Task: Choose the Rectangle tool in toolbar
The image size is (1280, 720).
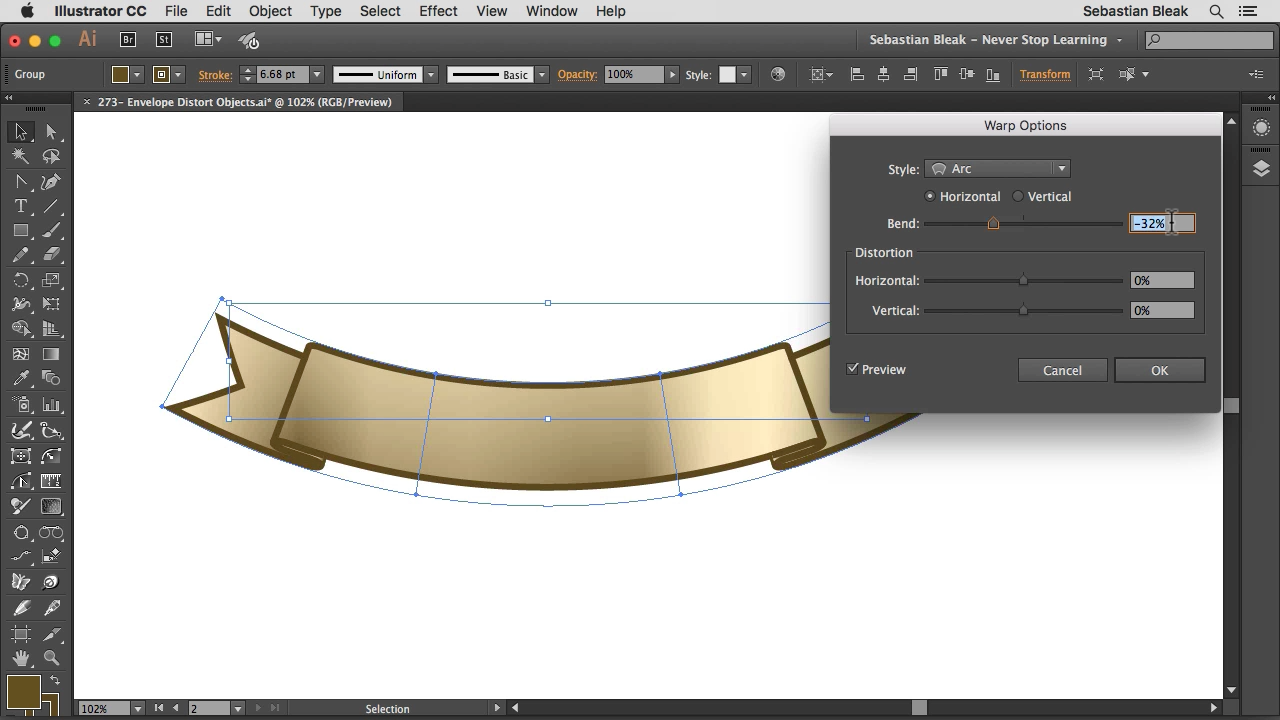Action: pyautogui.click(x=21, y=231)
